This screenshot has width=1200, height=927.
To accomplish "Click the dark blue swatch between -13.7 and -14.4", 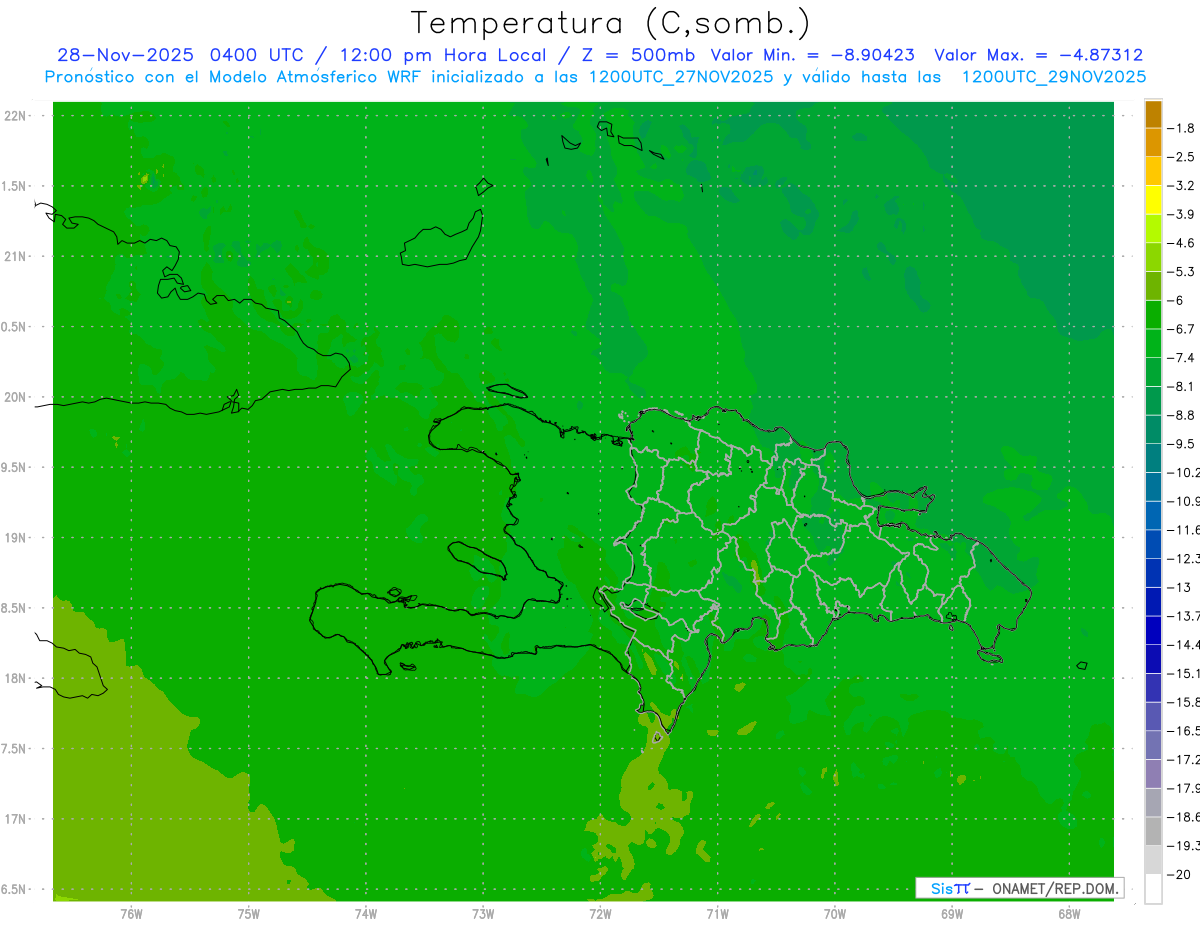I will (x=1153, y=630).
